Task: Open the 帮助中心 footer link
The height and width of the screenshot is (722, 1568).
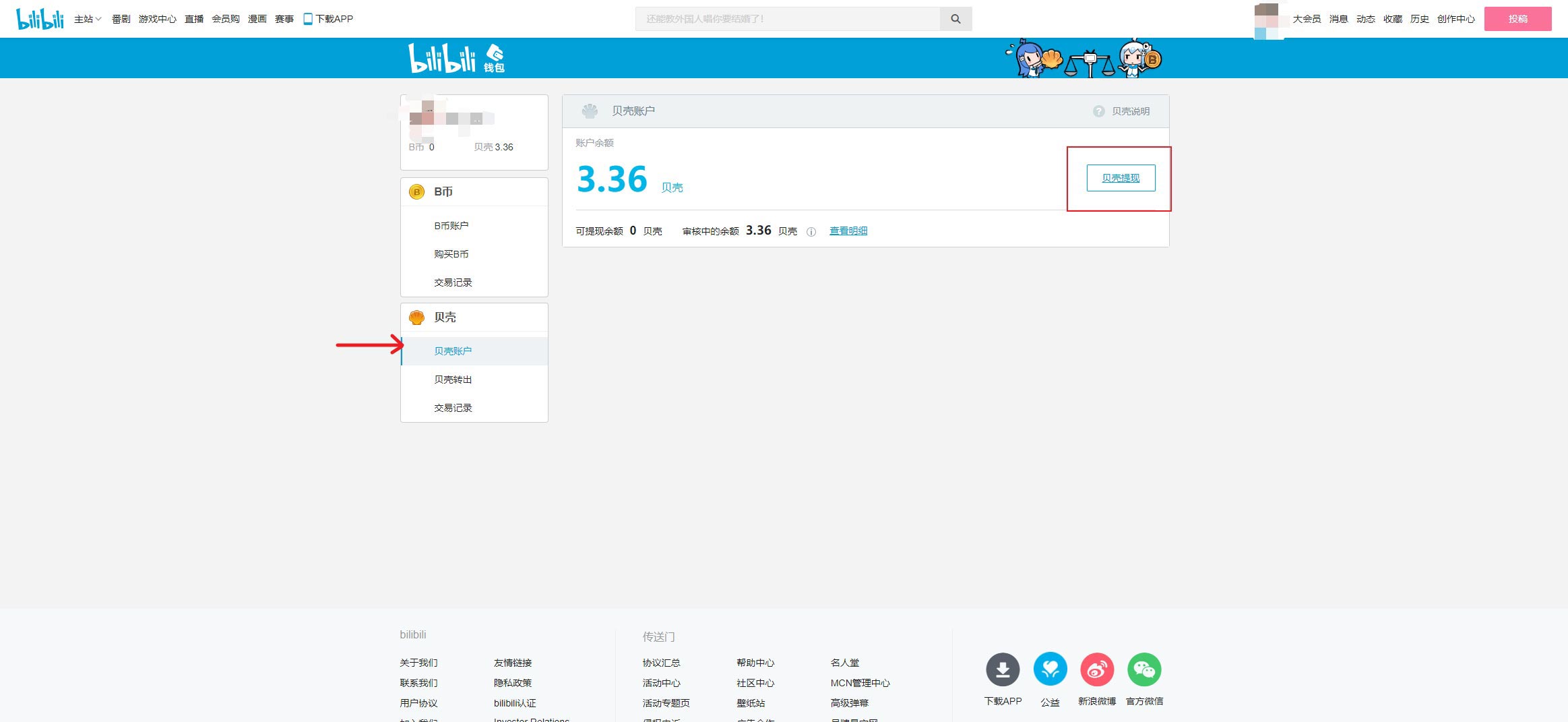Action: click(755, 663)
